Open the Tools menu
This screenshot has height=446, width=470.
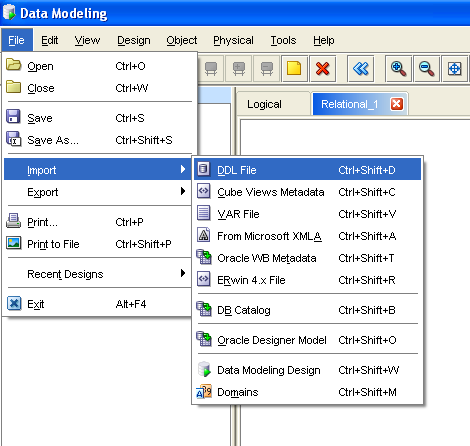[283, 40]
